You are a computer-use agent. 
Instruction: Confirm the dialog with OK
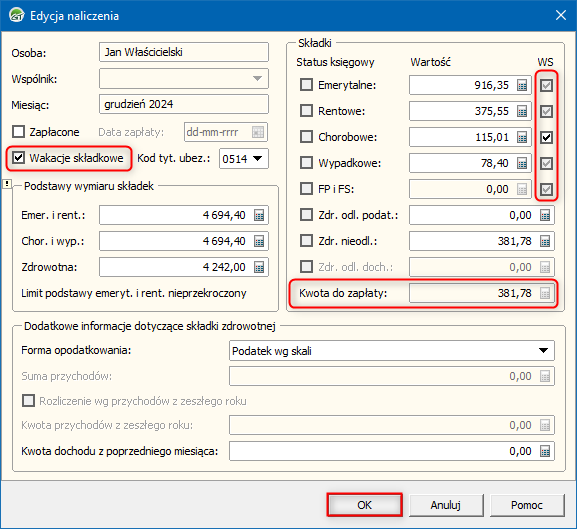[x=364, y=505]
